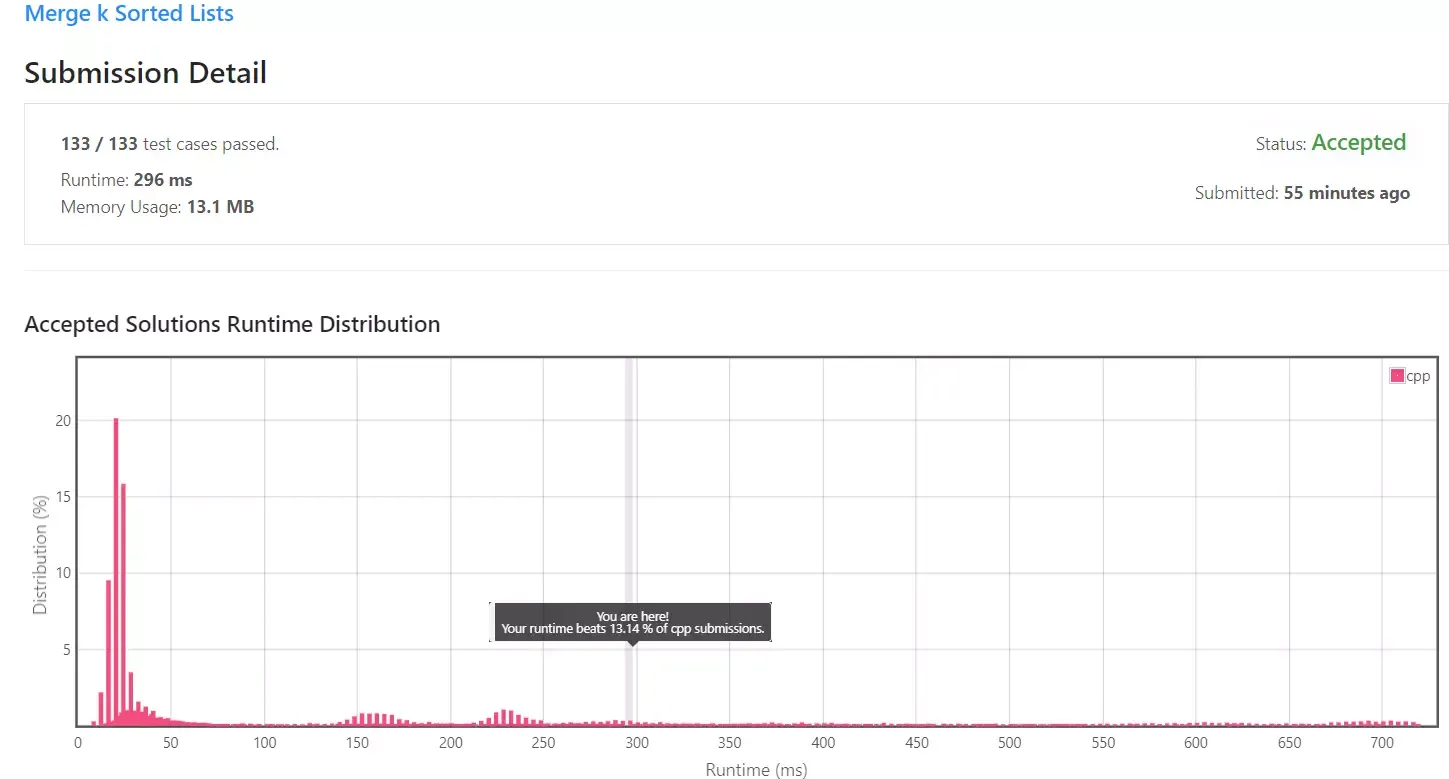Click the Submission Detail heading
This screenshot has height=779, width=1449.
[146, 73]
